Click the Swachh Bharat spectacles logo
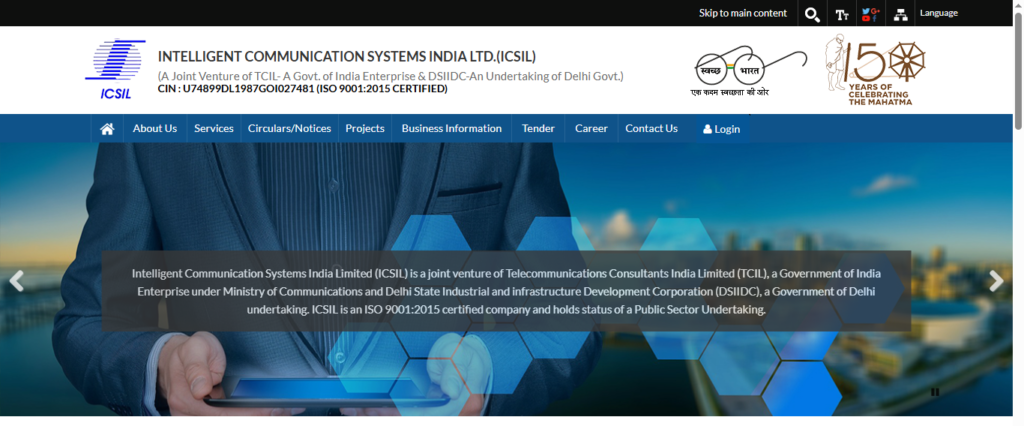1024x426 pixels. coord(748,71)
